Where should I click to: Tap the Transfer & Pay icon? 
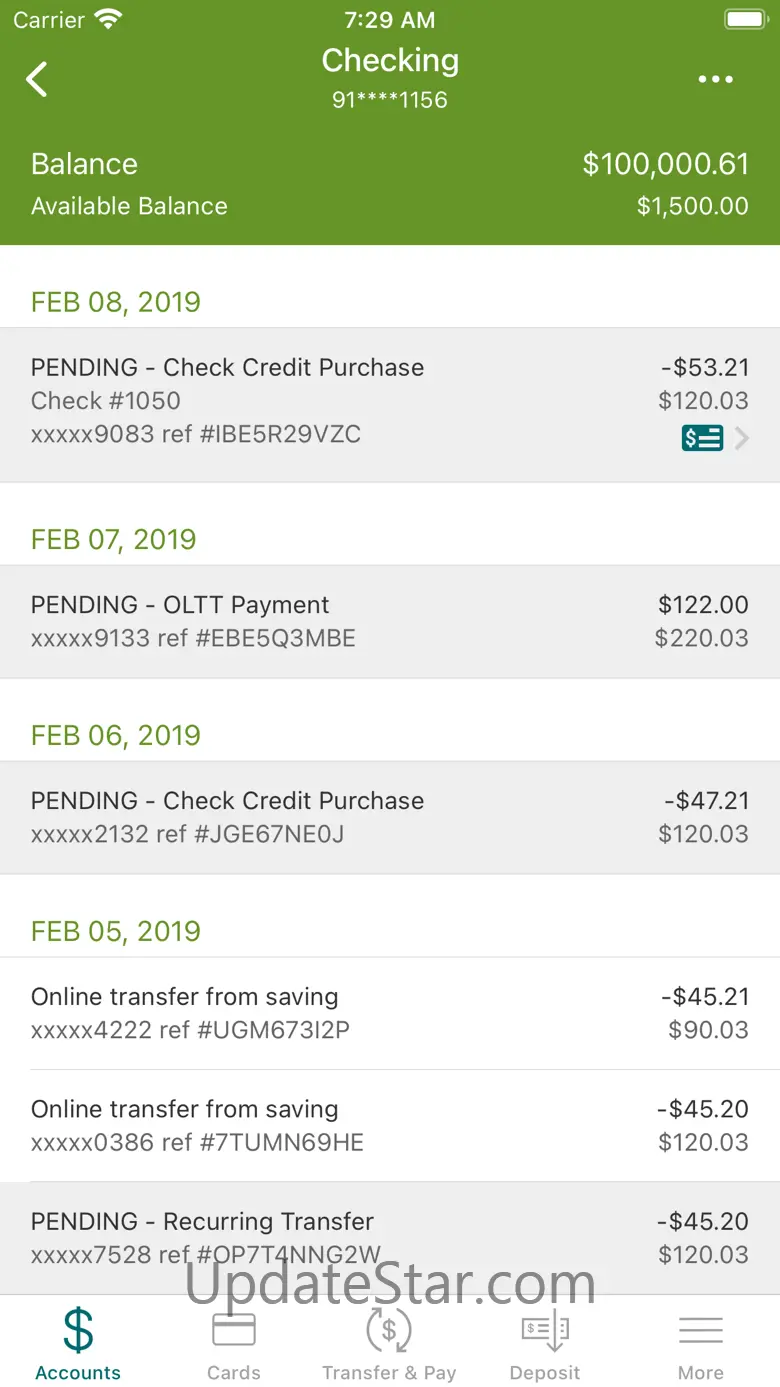tap(389, 1331)
